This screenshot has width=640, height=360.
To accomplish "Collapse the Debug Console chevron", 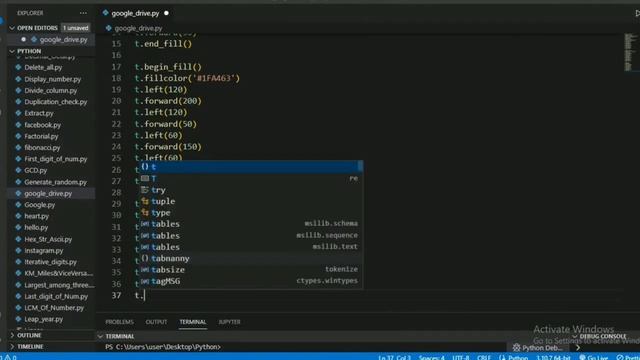I will coord(575,336).
